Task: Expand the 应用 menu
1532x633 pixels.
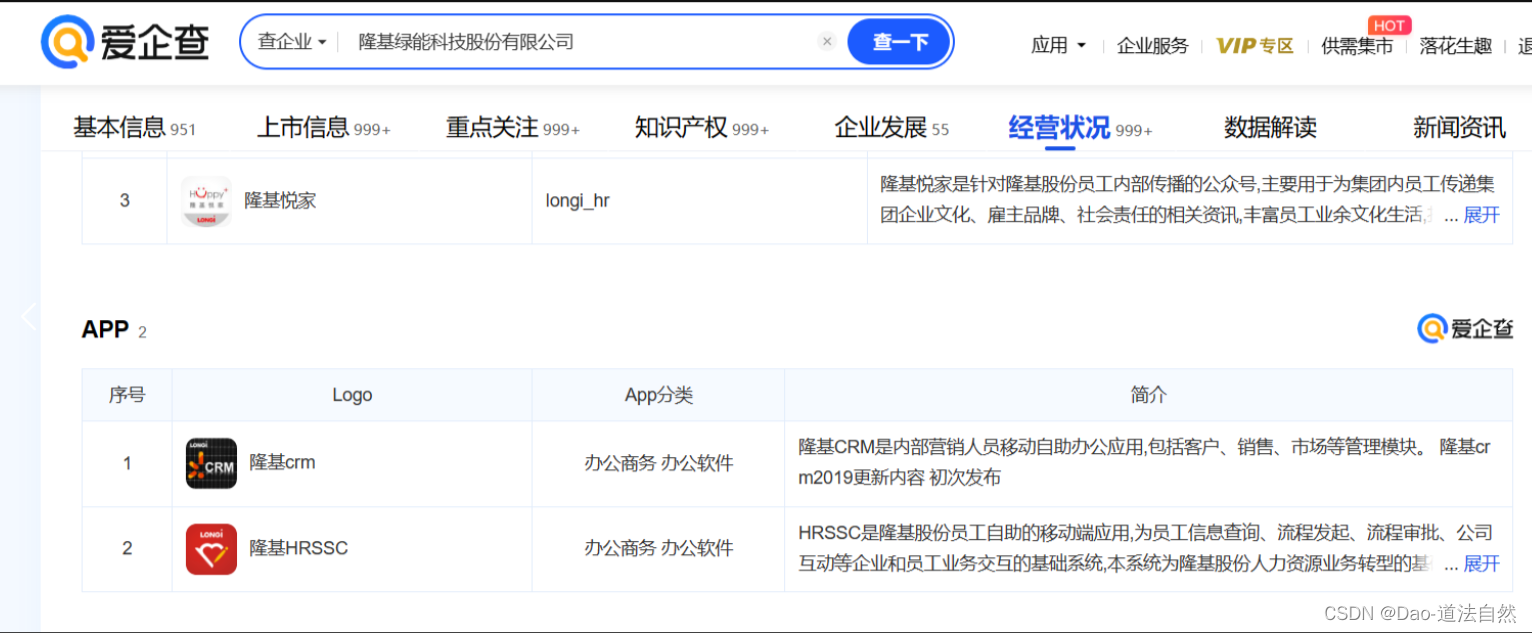Action: pos(1059,45)
